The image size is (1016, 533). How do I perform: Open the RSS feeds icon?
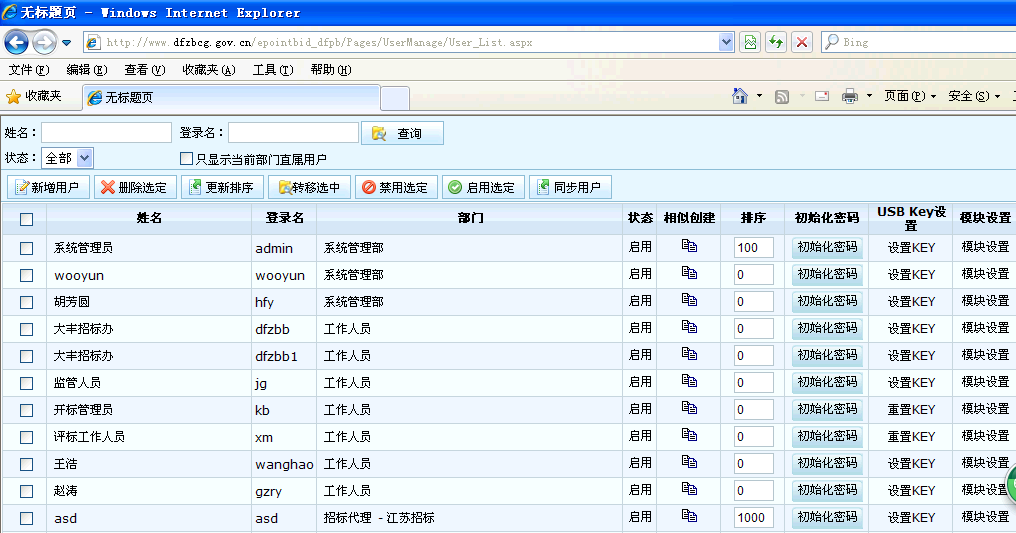(782, 96)
